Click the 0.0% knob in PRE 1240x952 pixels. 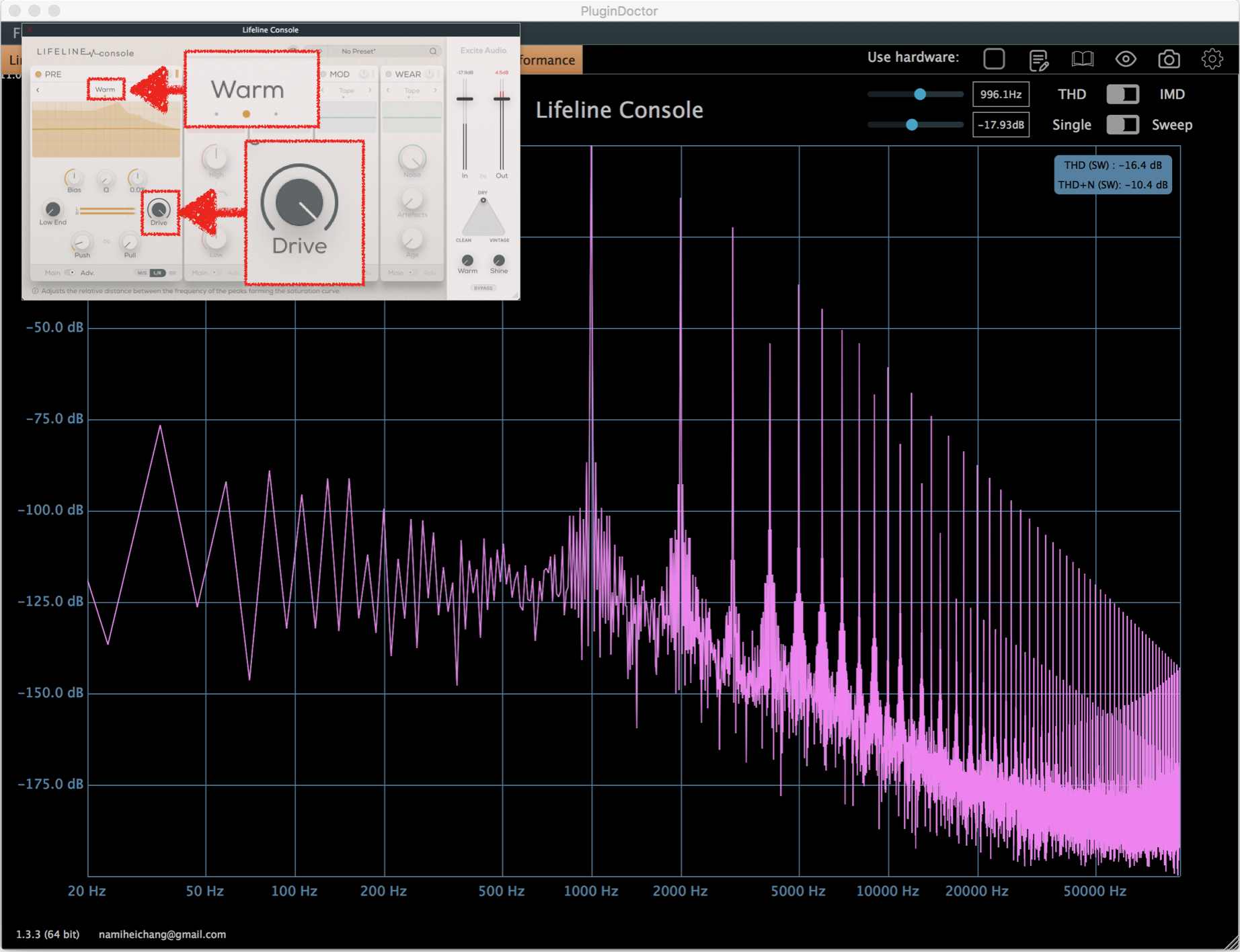click(x=137, y=177)
